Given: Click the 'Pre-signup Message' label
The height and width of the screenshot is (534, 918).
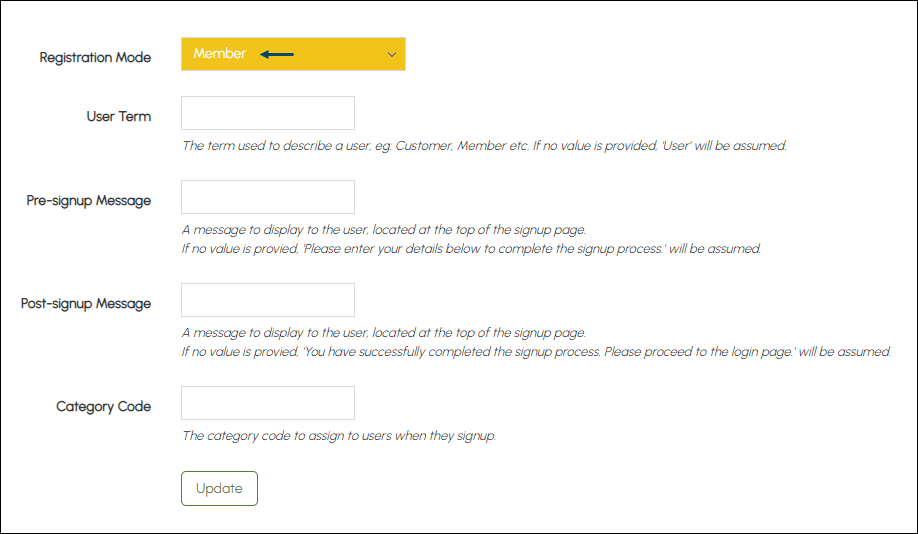Looking at the screenshot, I should pyautogui.click(x=88, y=200).
